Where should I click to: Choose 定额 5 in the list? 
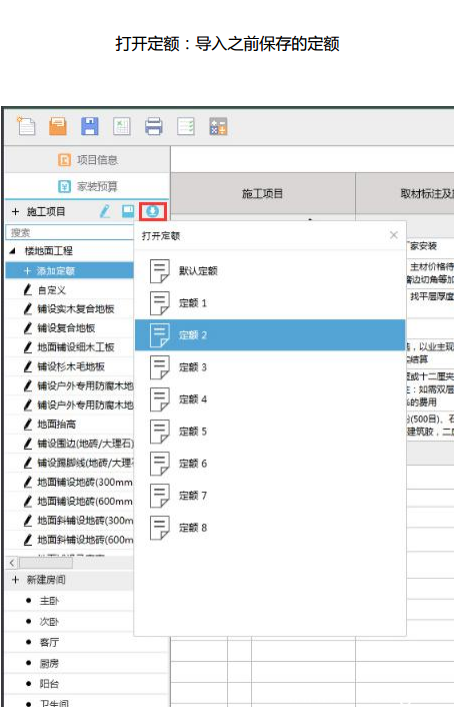coord(270,432)
